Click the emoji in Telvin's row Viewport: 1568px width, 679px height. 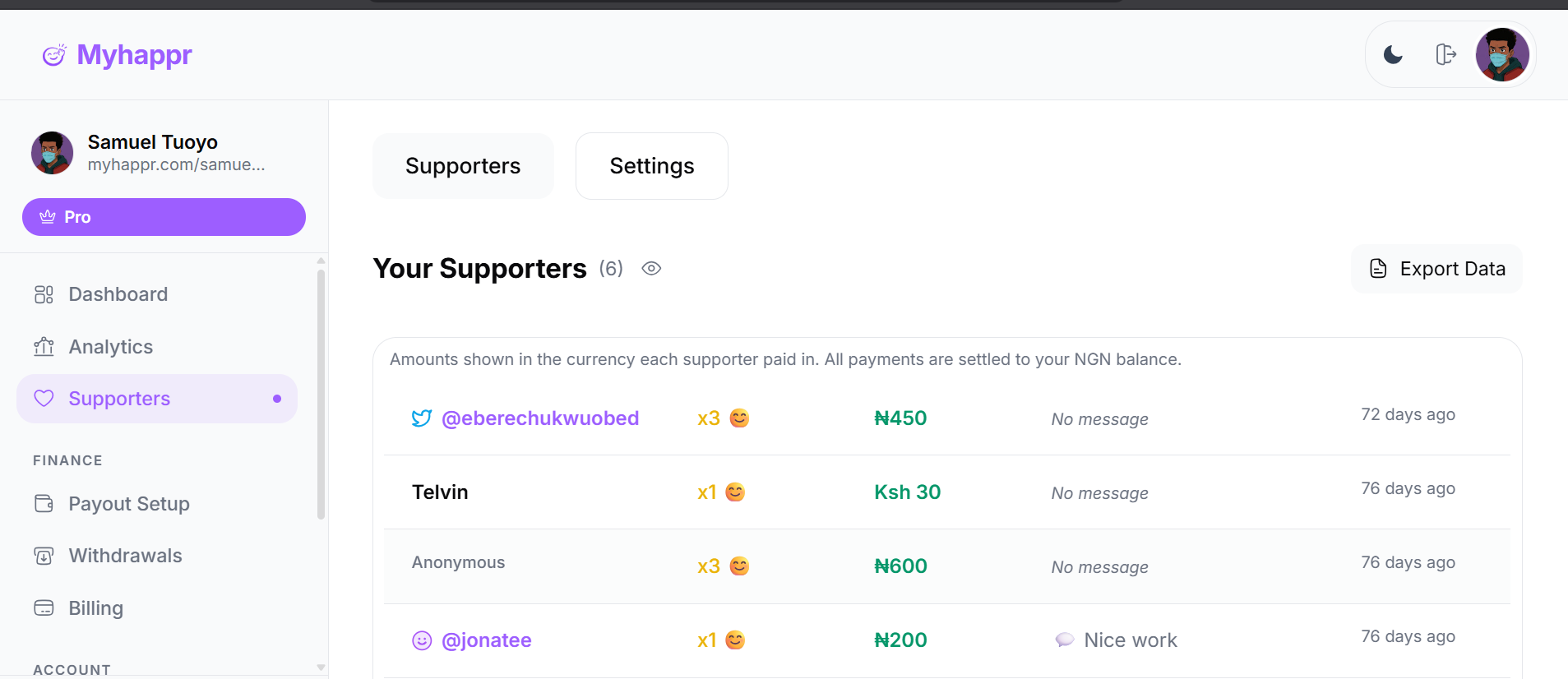735,492
